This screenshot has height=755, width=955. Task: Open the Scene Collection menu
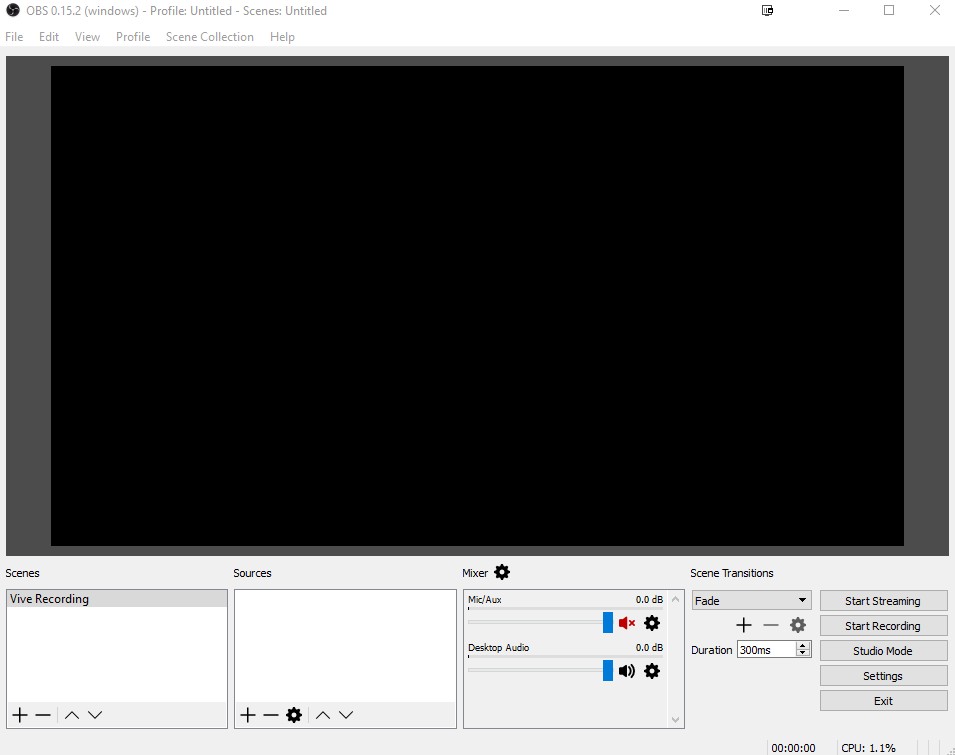tap(210, 37)
